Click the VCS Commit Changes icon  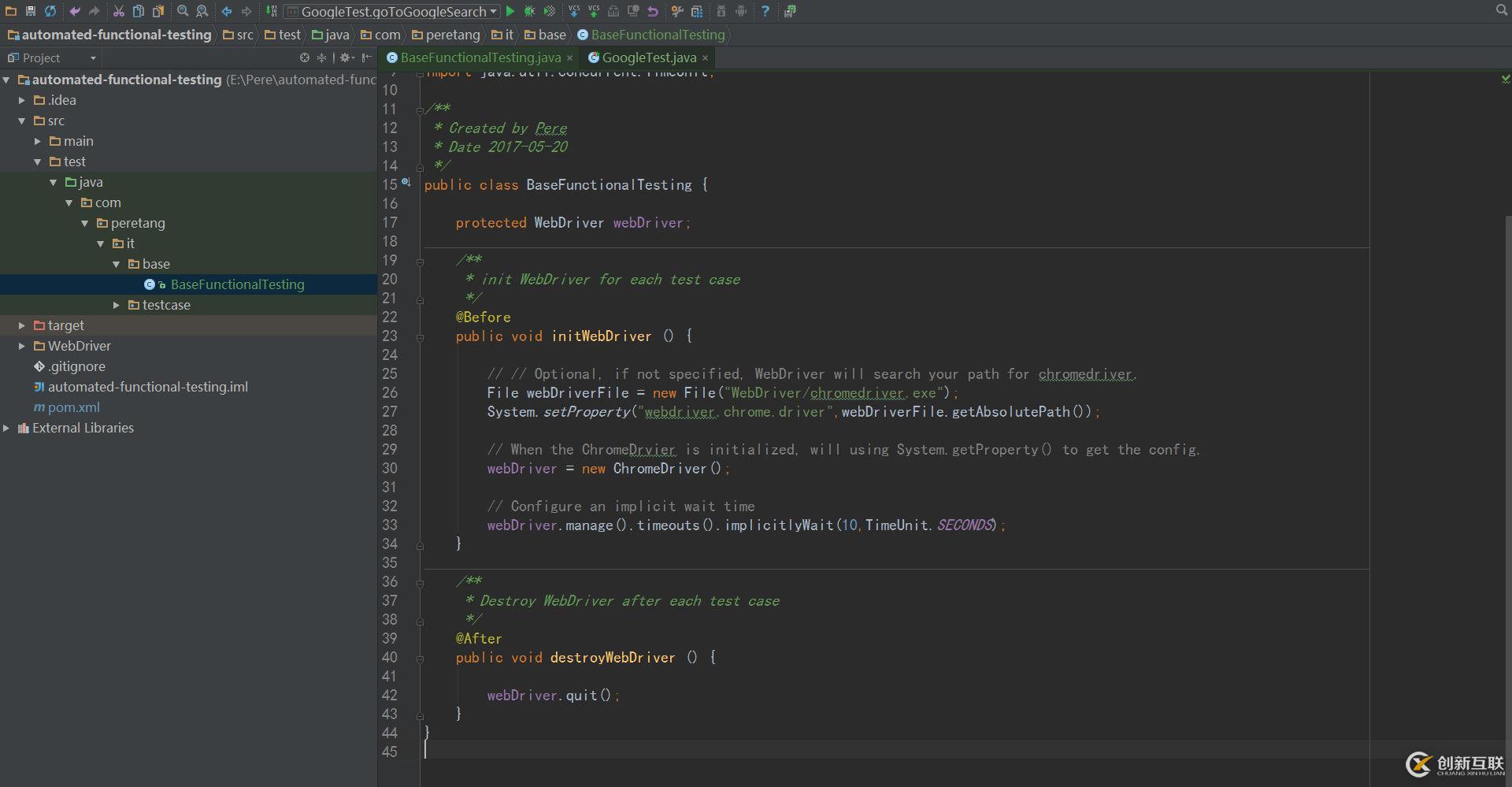pyautogui.click(x=594, y=11)
